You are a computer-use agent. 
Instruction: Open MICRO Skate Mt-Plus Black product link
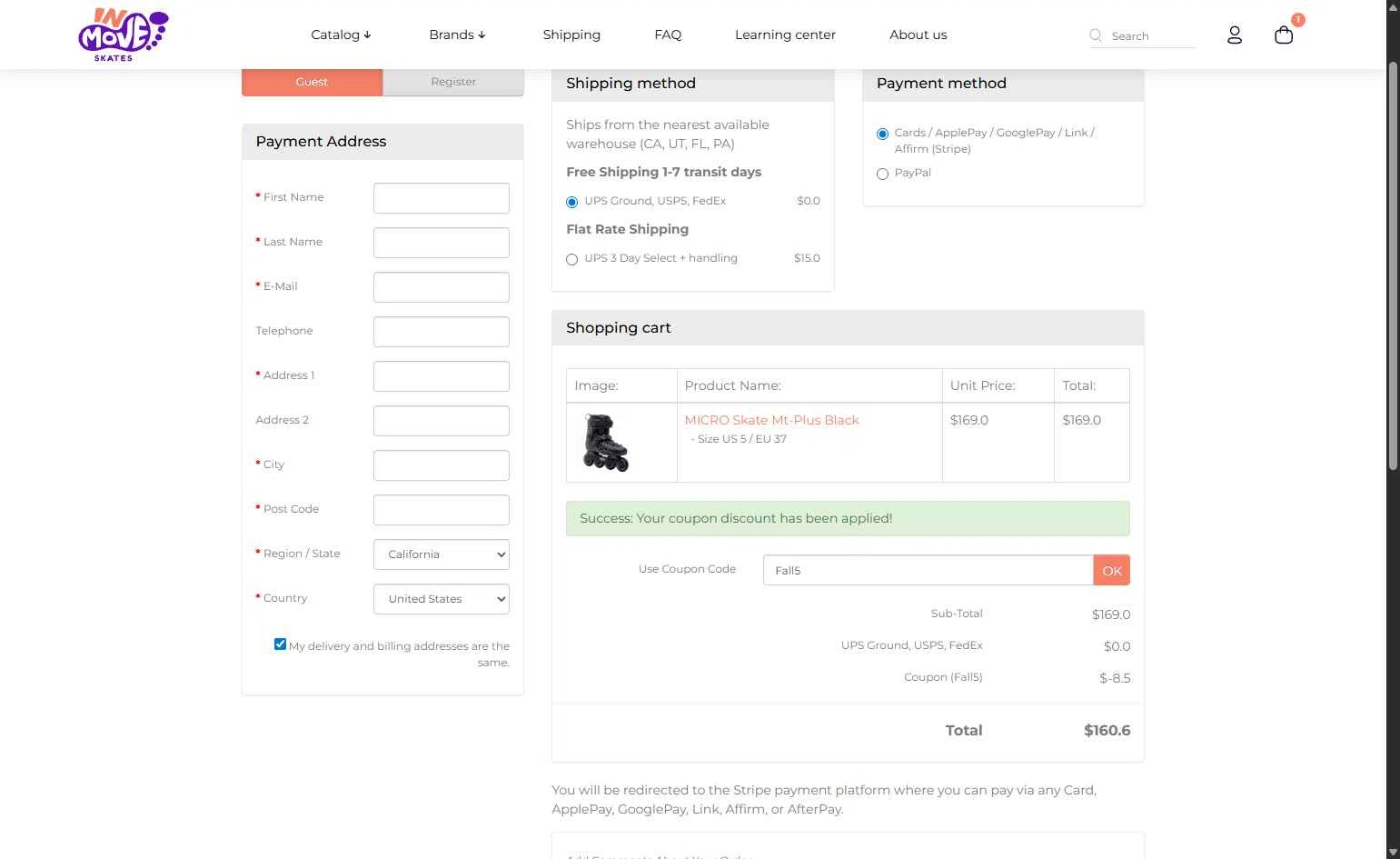[x=771, y=420]
